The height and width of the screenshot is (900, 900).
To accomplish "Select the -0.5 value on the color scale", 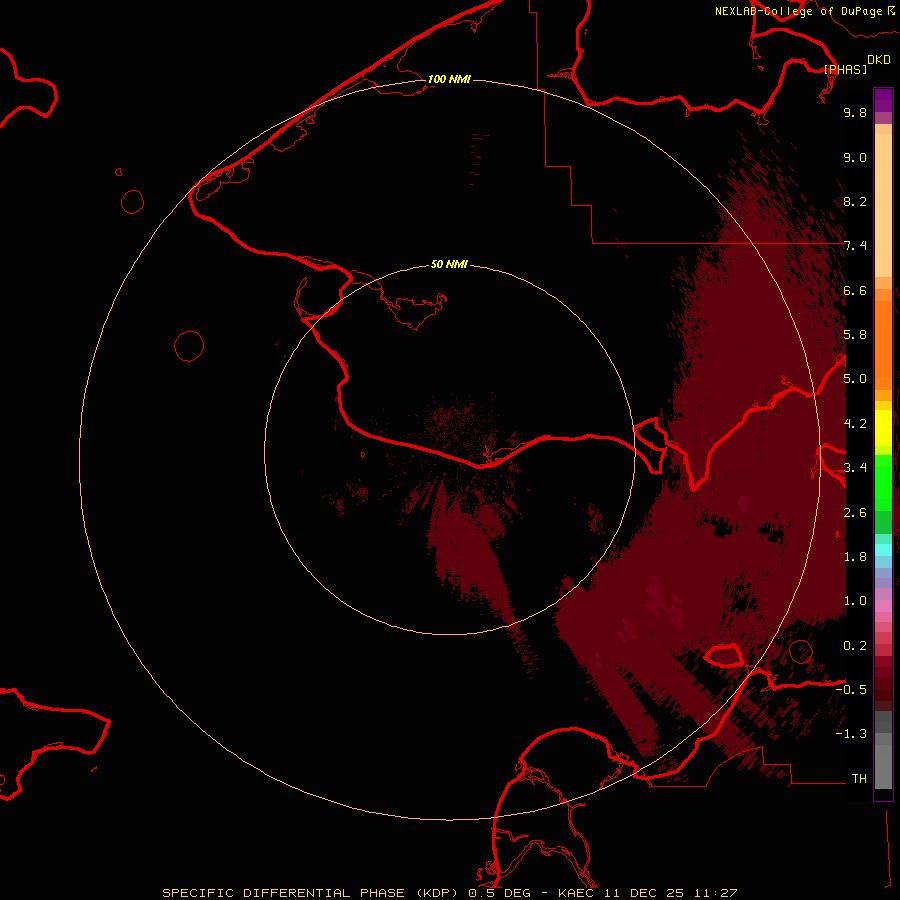I will pos(851,690).
